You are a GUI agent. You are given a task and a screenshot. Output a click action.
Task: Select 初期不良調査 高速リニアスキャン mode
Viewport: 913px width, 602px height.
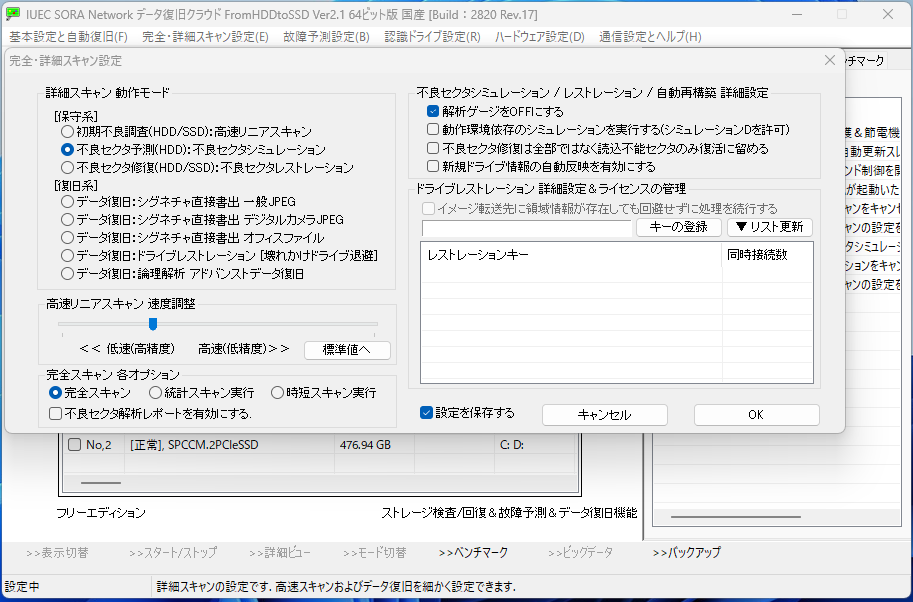(x=67, y=131)
